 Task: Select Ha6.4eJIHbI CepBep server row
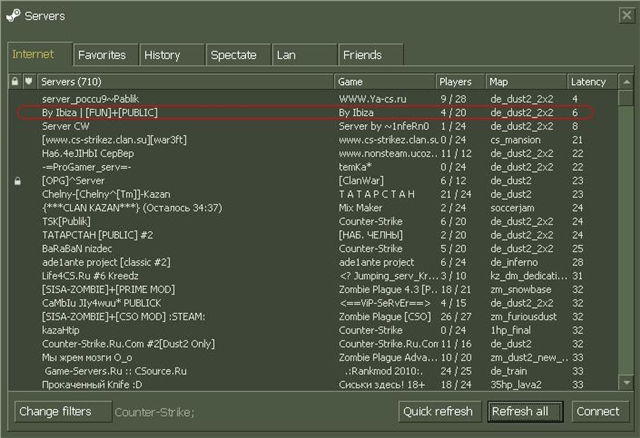click(x=312, y=153)
